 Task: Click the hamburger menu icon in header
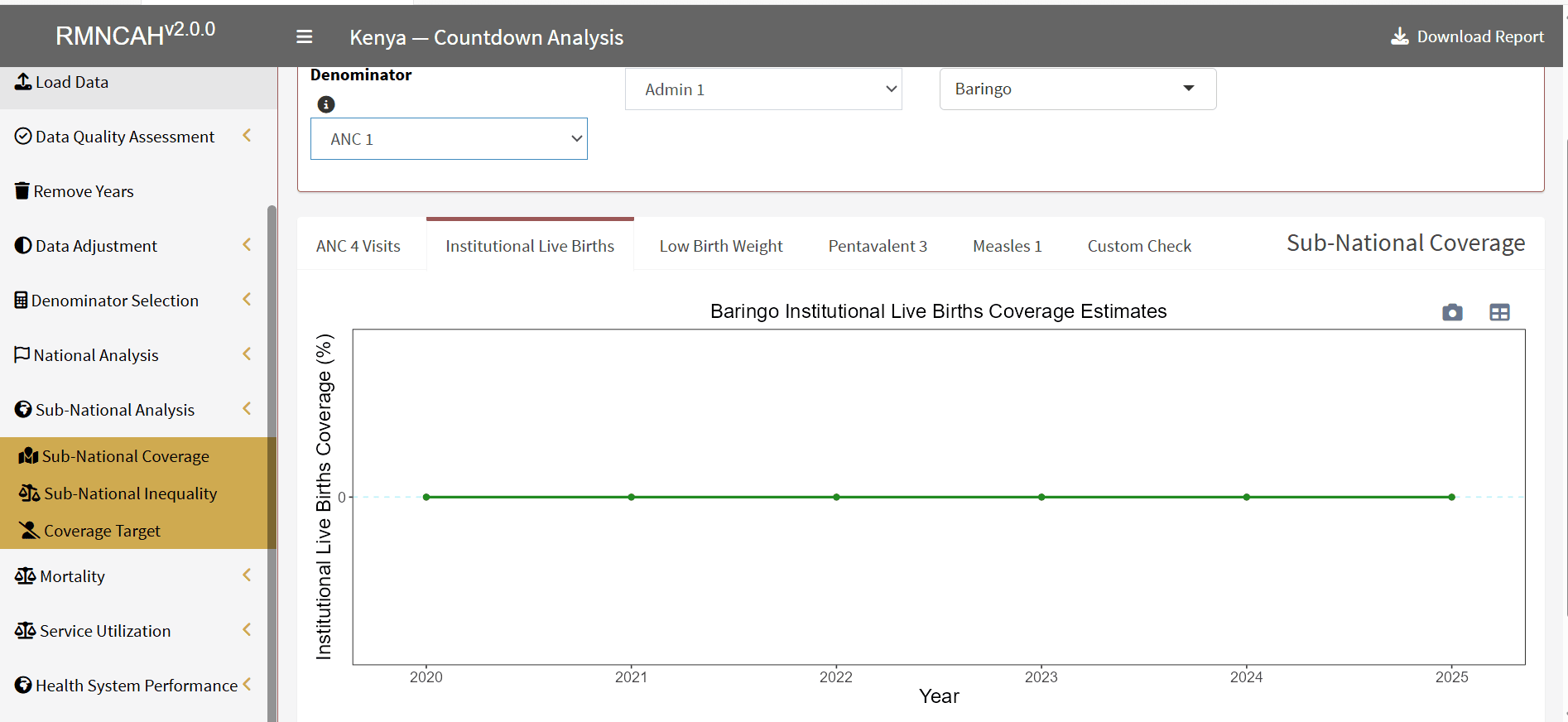pos(304,36)
